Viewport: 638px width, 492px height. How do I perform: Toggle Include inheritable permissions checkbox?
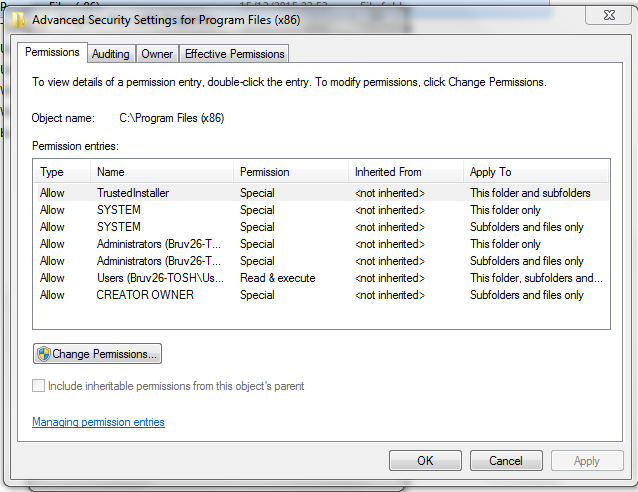(39, 386)
